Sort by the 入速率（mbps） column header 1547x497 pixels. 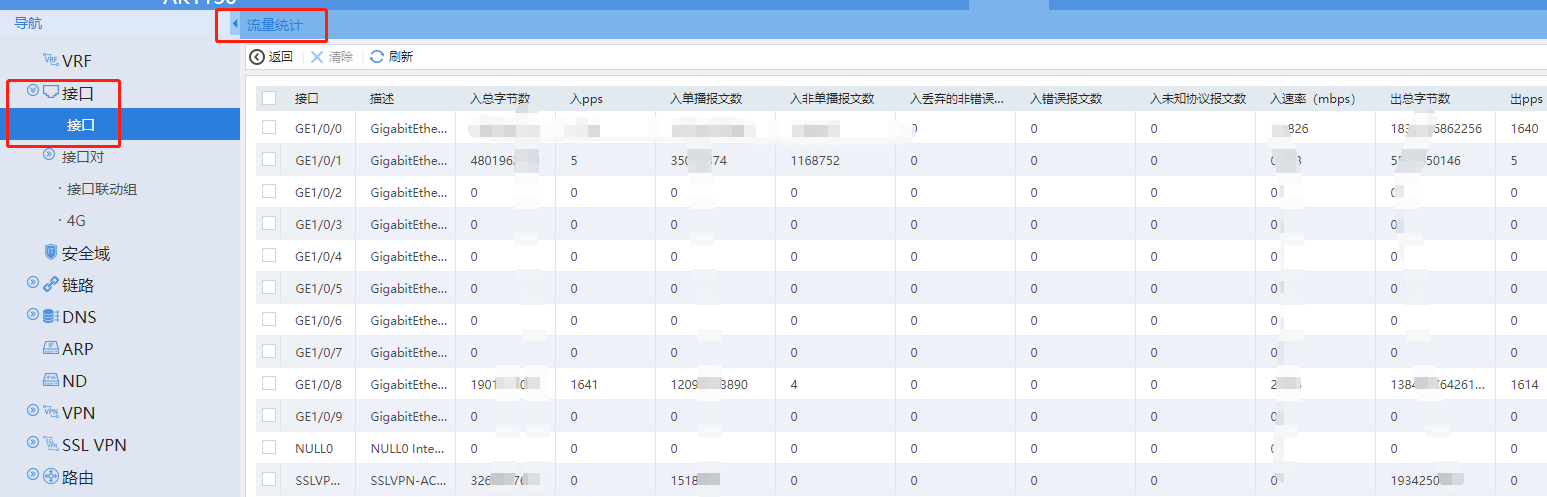point(1312,99)
